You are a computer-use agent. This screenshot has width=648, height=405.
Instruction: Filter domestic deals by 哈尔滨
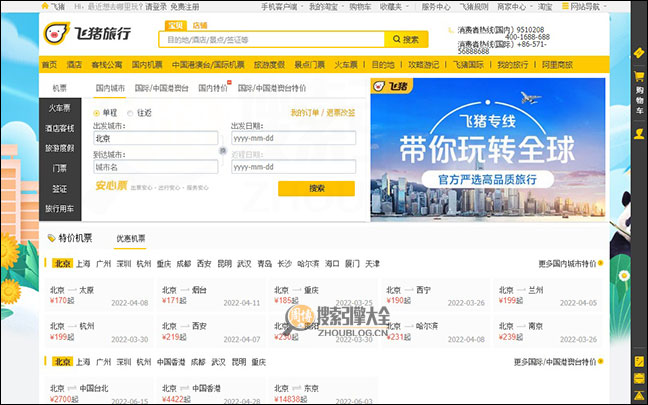tap(308, 264)
